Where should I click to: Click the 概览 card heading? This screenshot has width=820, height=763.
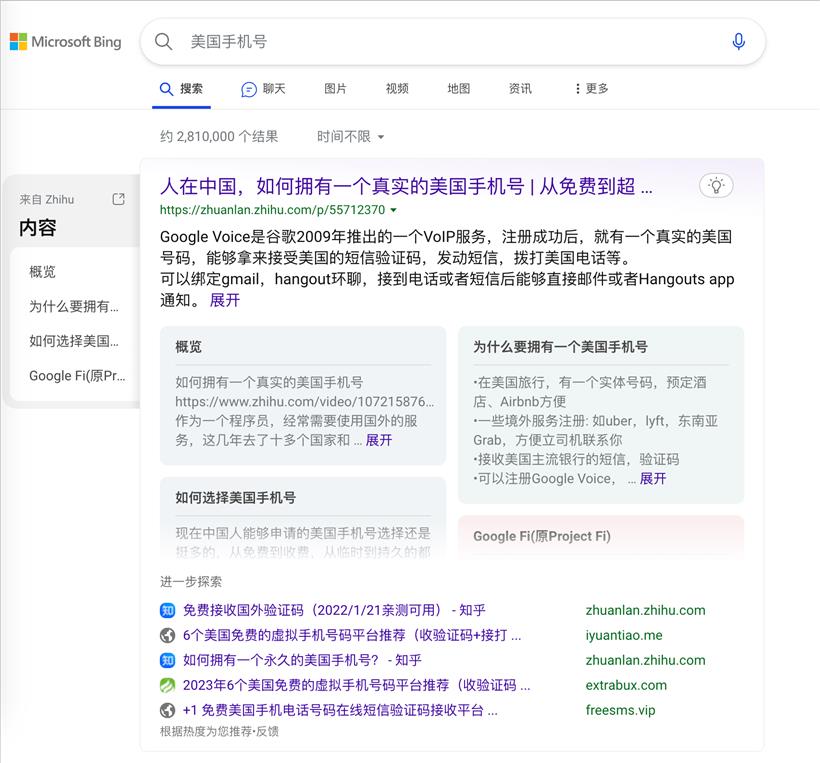pyautogui.click(x=189, y=347)
